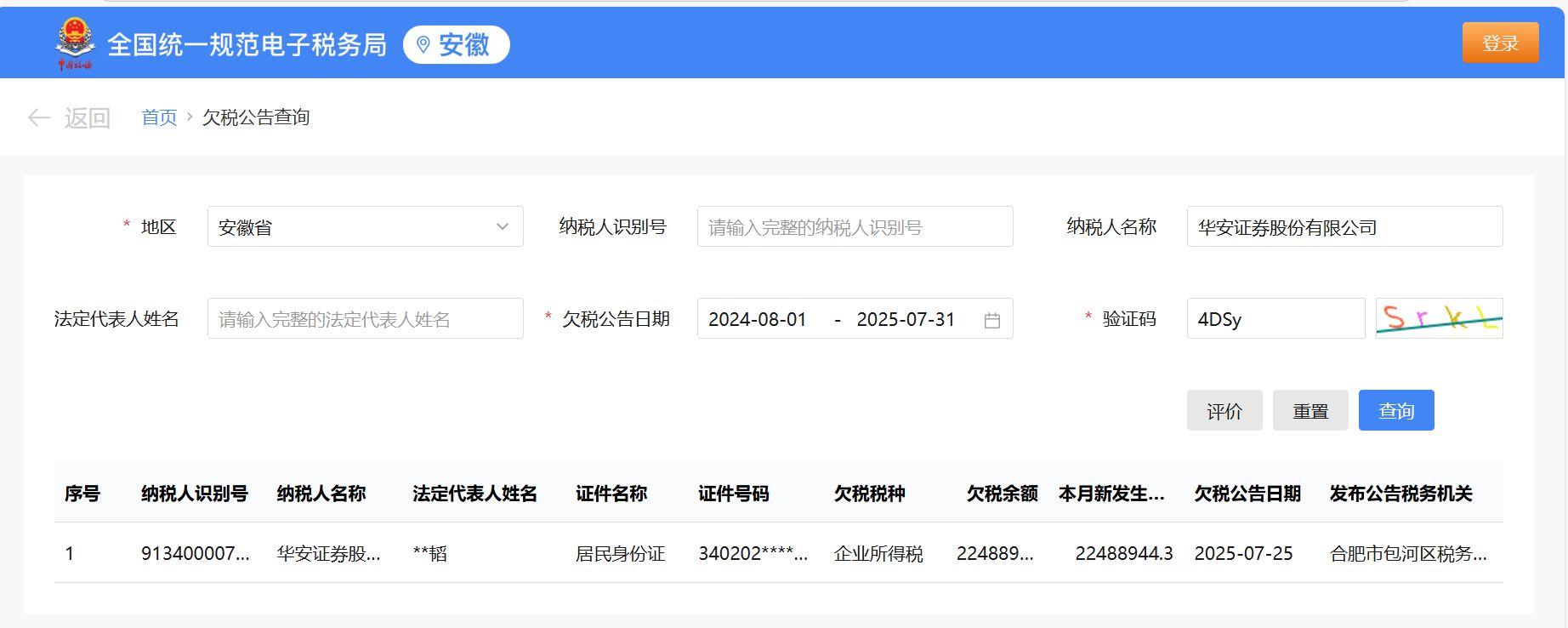This screenshot has width=1568, height=628.
Task: Go to 首页 breadcrumb link
Action: (159, 117)
